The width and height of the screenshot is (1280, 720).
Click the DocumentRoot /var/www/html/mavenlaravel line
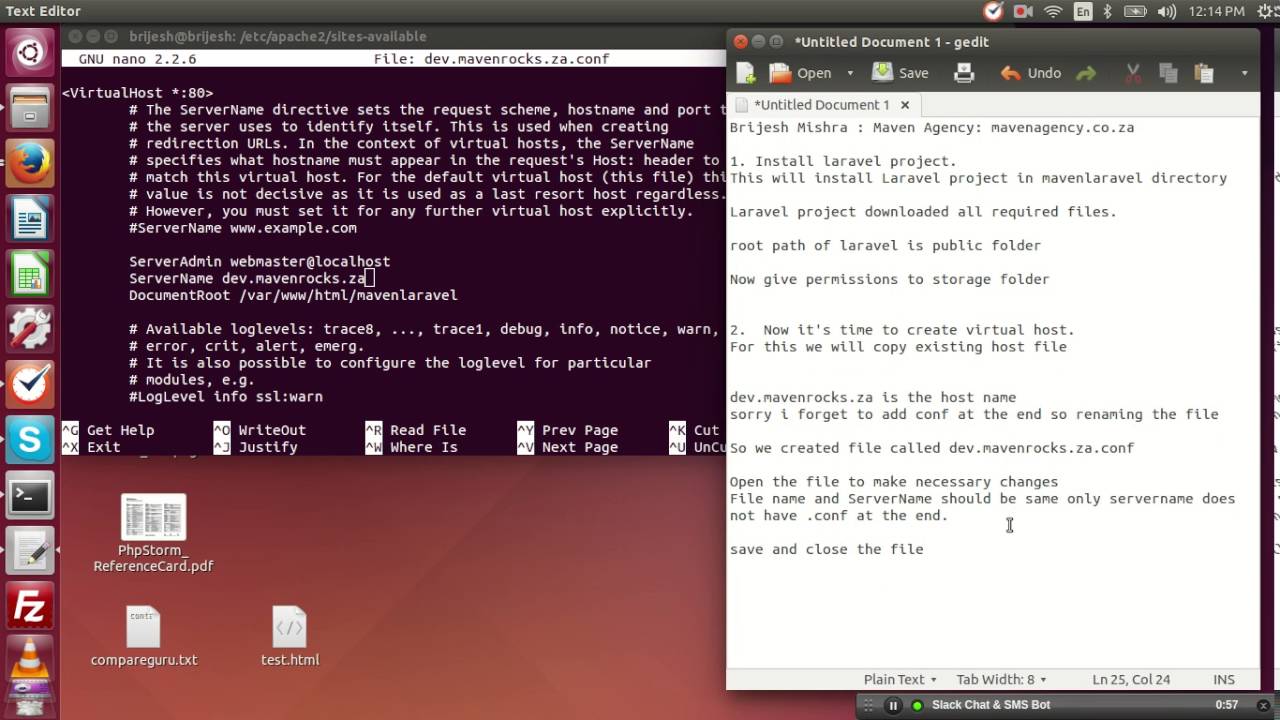pyautogui.click(x=293, y=295)
